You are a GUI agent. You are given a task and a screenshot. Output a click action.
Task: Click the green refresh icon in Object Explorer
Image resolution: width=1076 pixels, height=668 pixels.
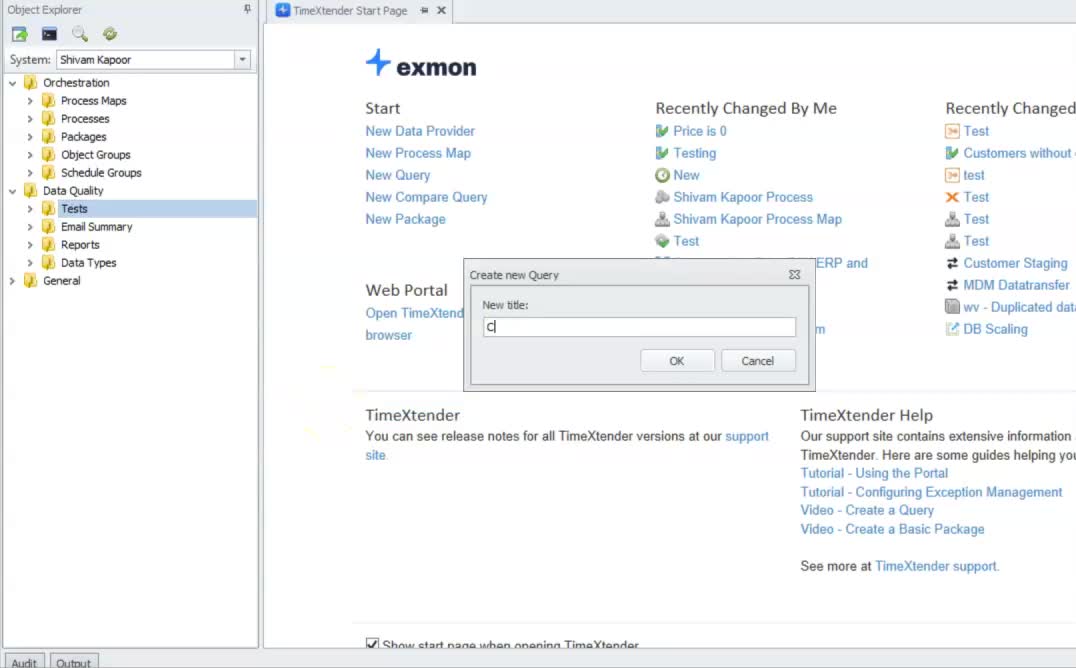[x=110, y=34]
